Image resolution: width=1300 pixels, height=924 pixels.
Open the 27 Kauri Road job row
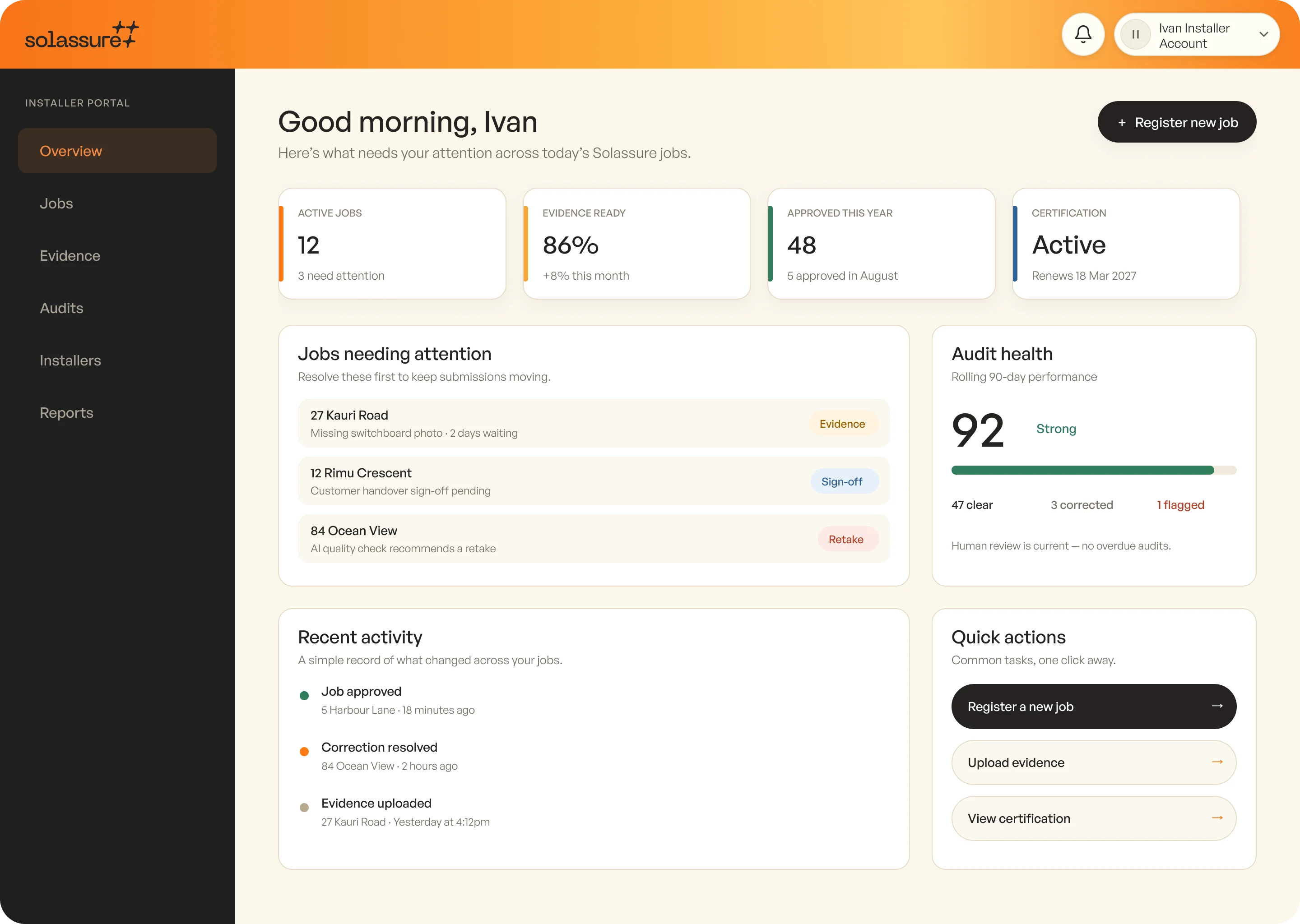pos(594,423)
